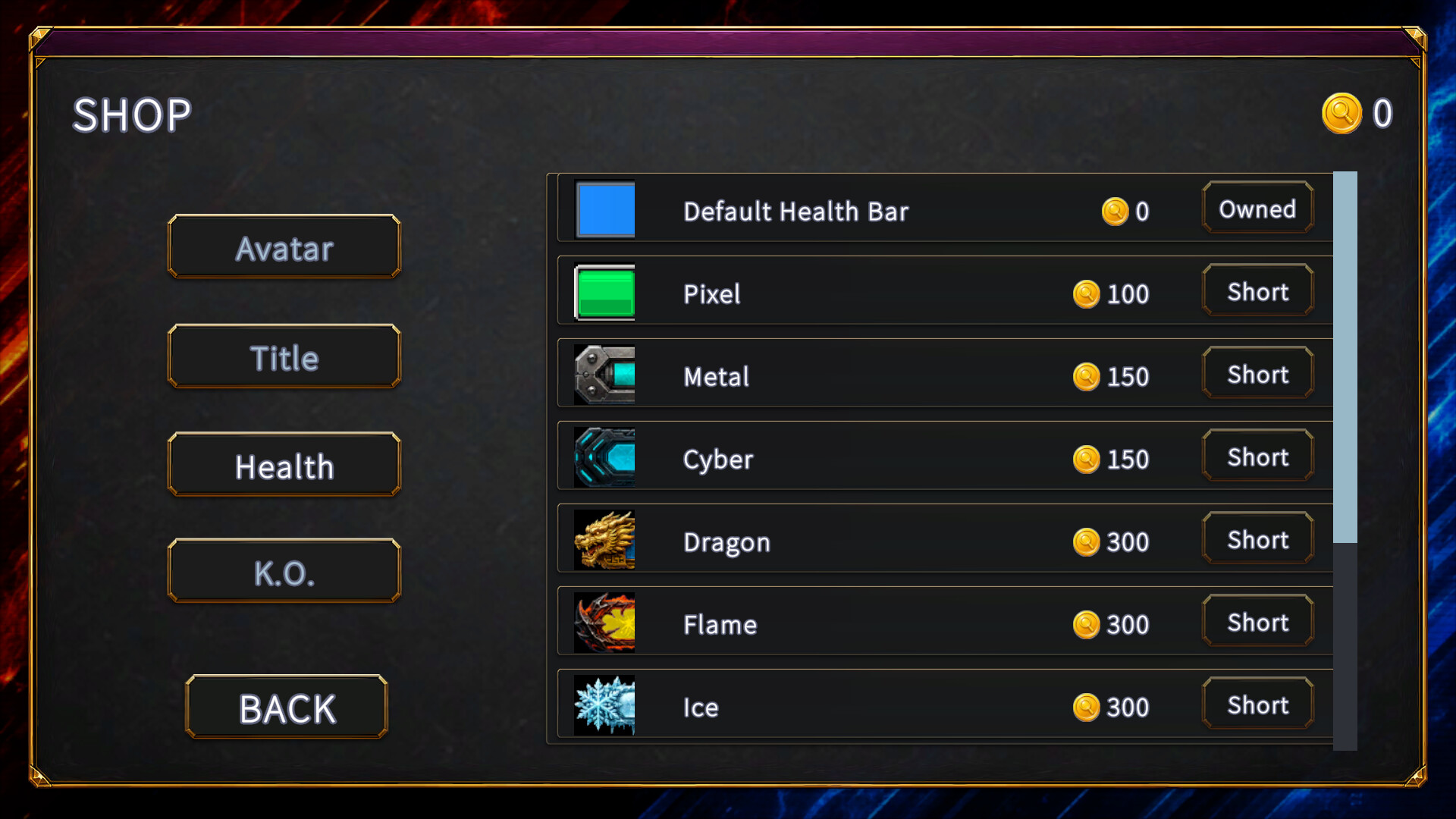
Task: Click the Metal health bar icon
Action: coord(604,375)
